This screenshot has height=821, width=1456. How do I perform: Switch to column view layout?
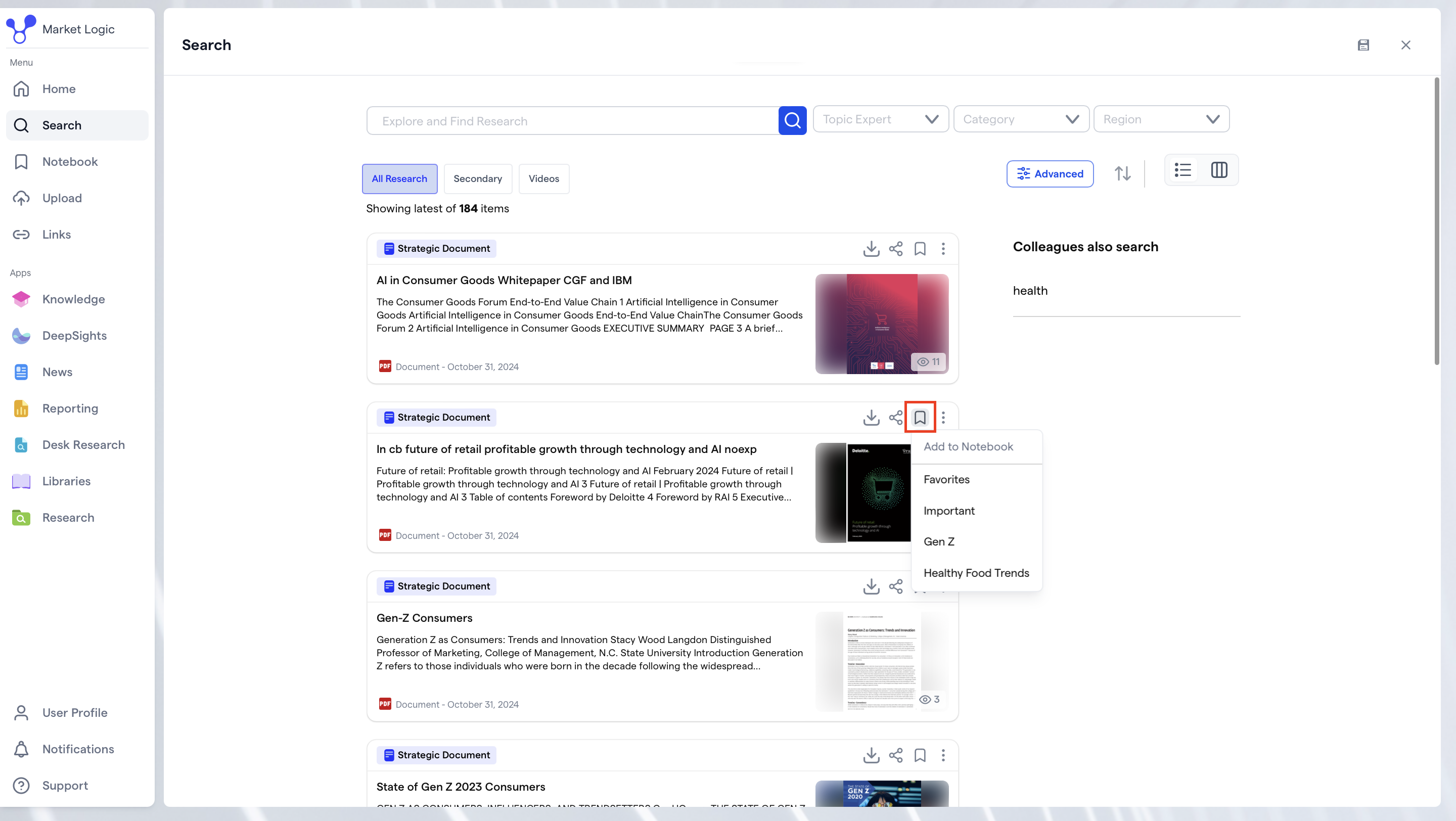(x=1219, y=170)
